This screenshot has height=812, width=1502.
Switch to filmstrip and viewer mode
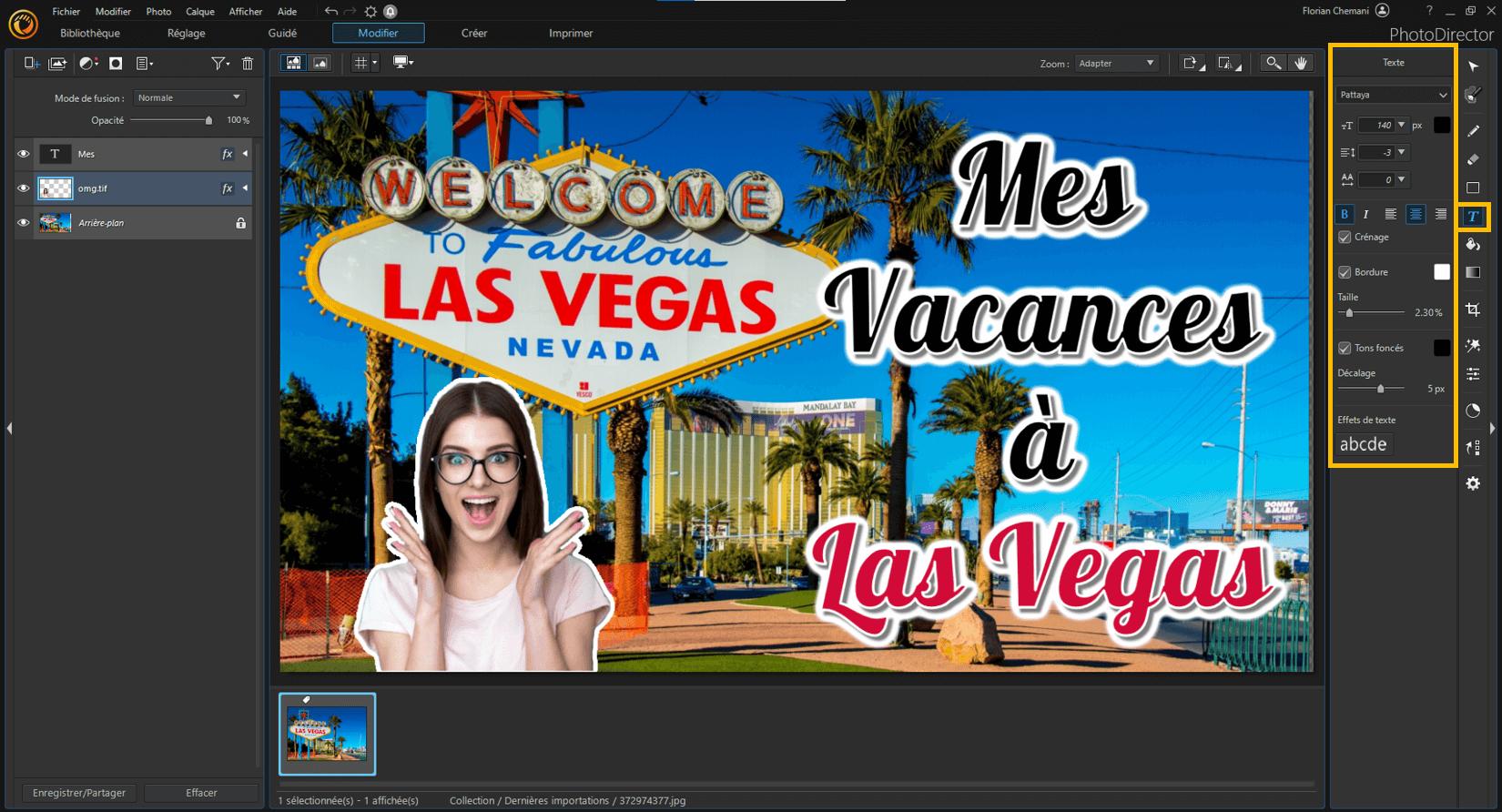click(293, 63)
